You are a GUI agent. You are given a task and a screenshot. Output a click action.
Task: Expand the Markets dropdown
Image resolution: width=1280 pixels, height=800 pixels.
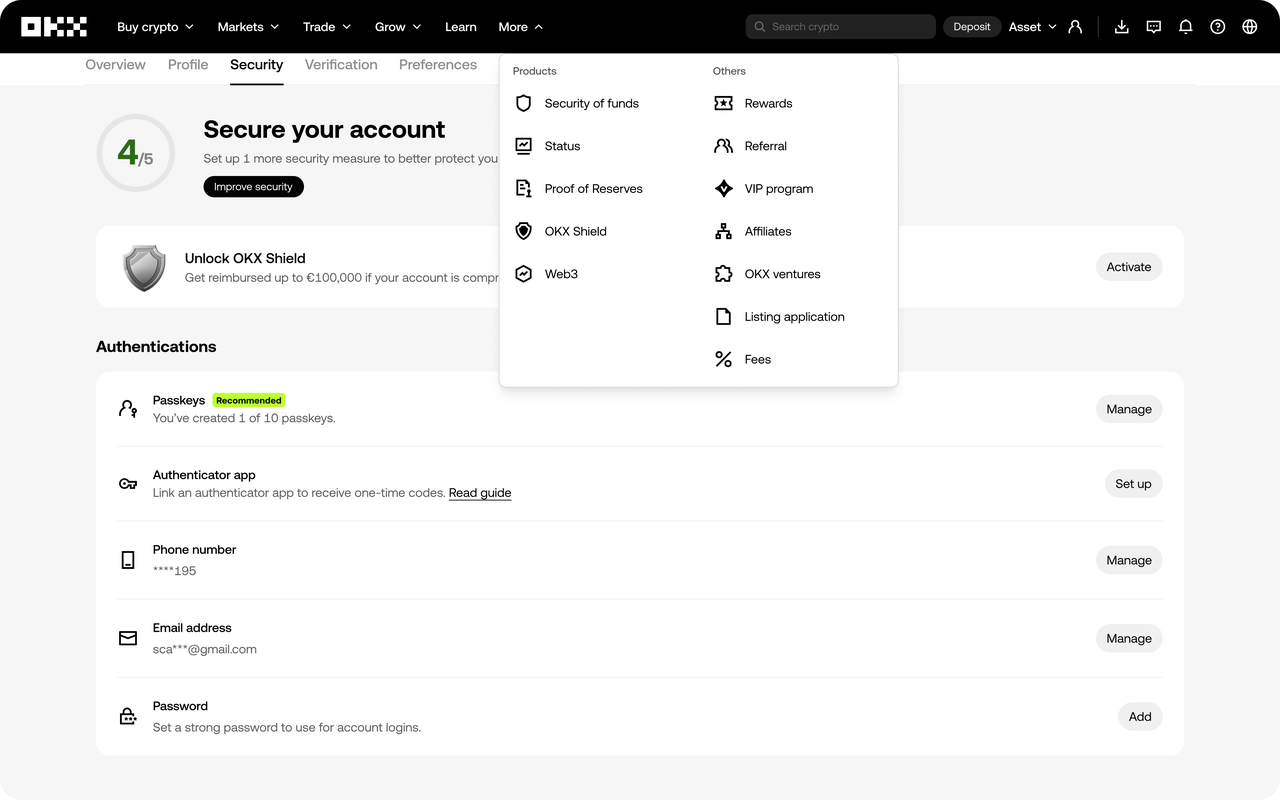249,27
